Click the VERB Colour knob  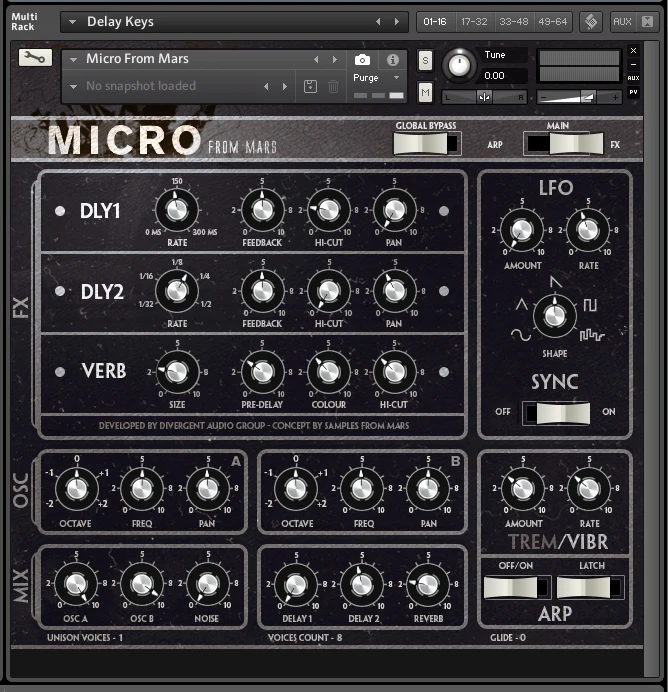pyautogui.click(x=329, y=372)
